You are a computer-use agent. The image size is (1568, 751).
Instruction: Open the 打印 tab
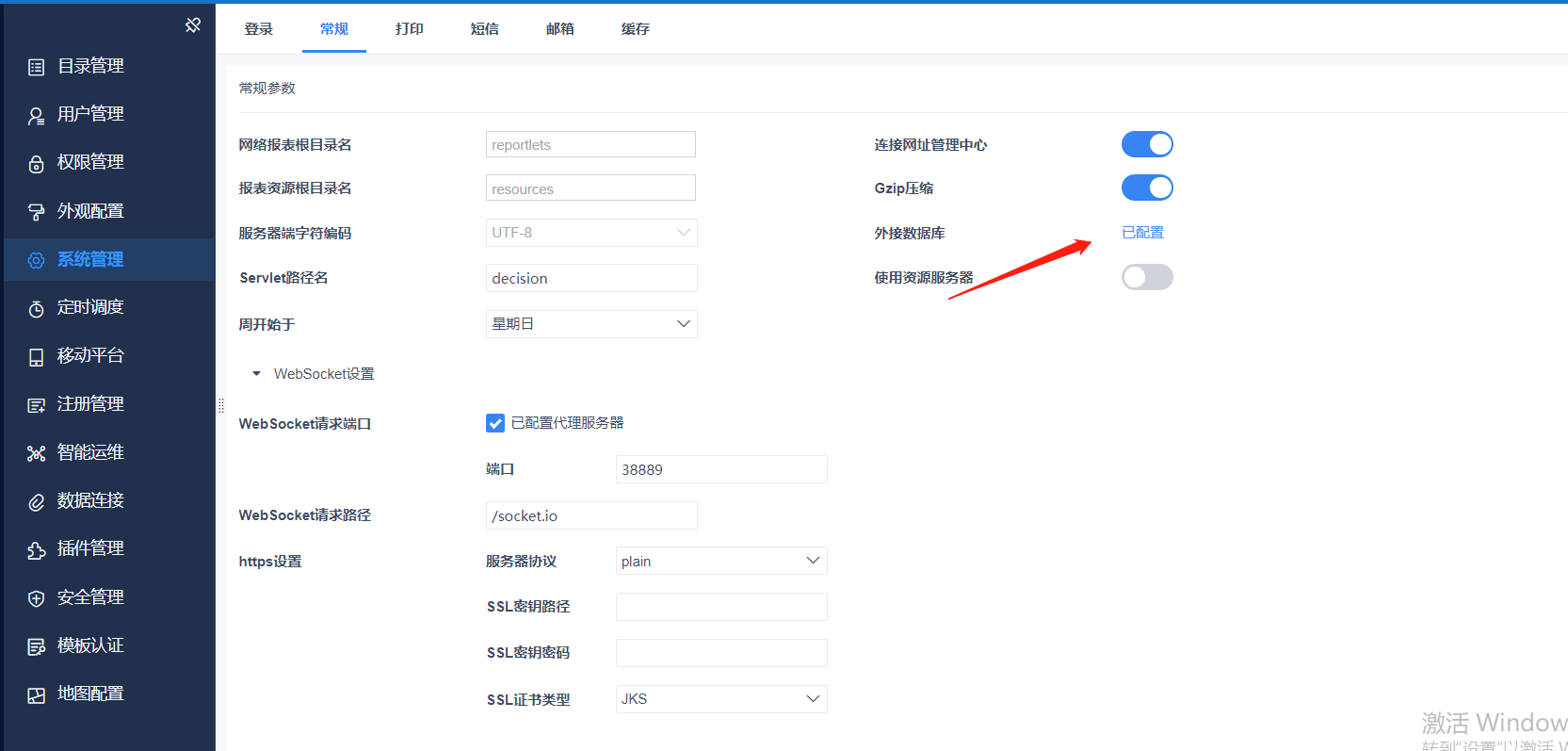point(410,29)
